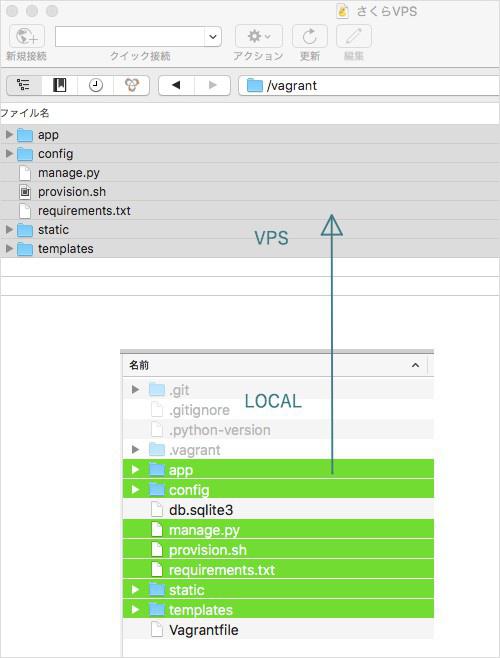The image size is (500, 658).
Task: Expand the static folder in VPS list
Action: [x=9, y=230]
